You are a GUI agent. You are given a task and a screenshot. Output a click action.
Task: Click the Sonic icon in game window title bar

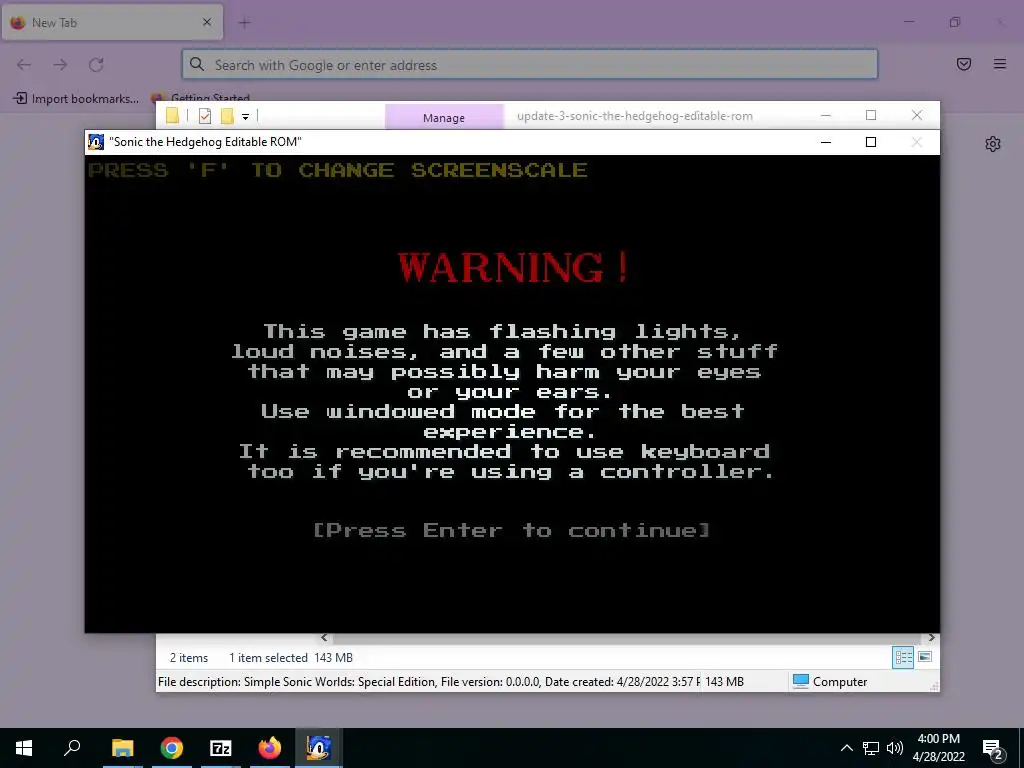point(96,142)
